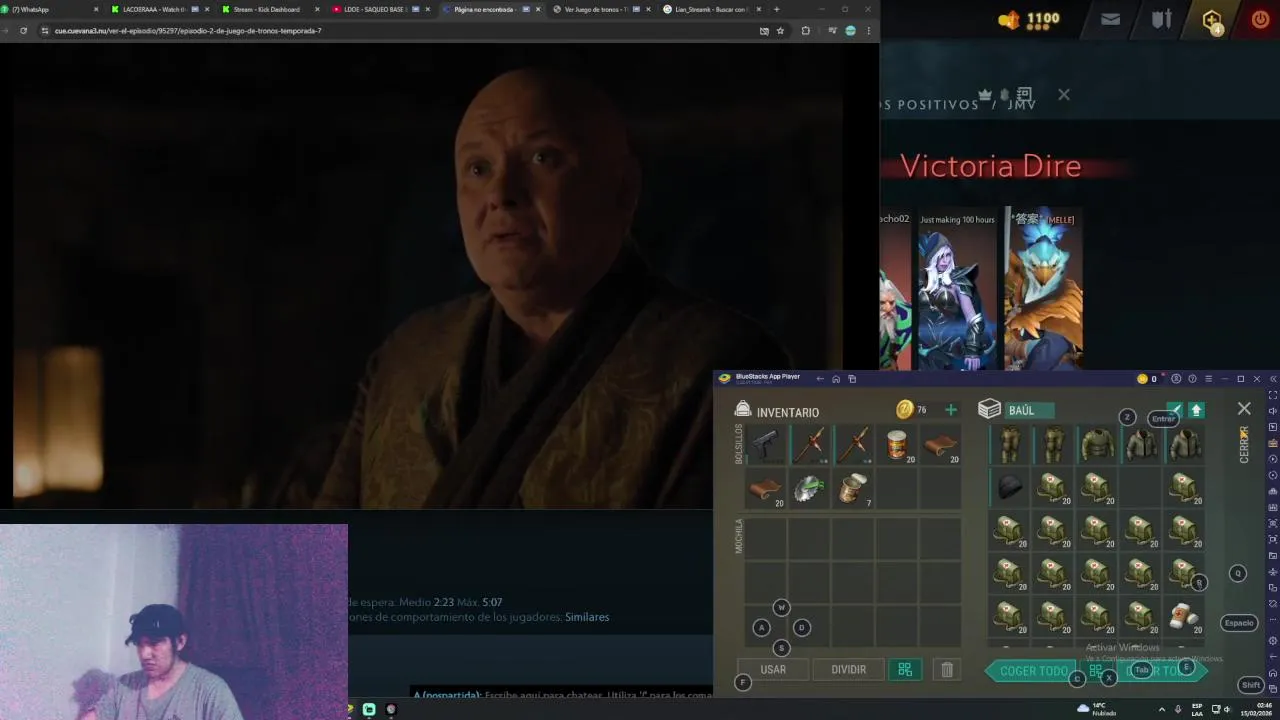Screen dimensions: 1280x720
Task: Click the chest upgrade arrow icon
Action: [1196, 410]
